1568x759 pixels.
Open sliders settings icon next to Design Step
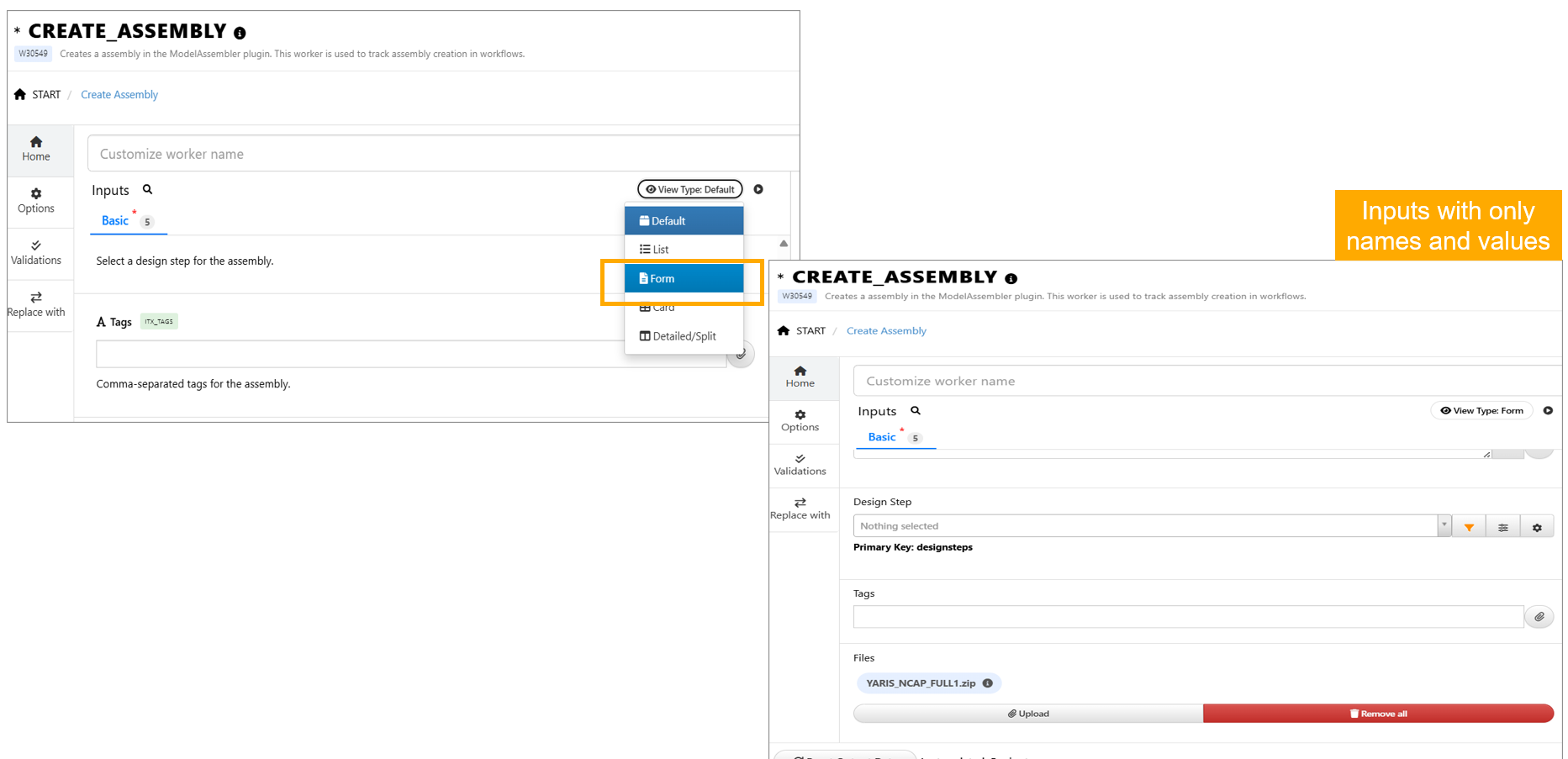tap(1502, 527)
